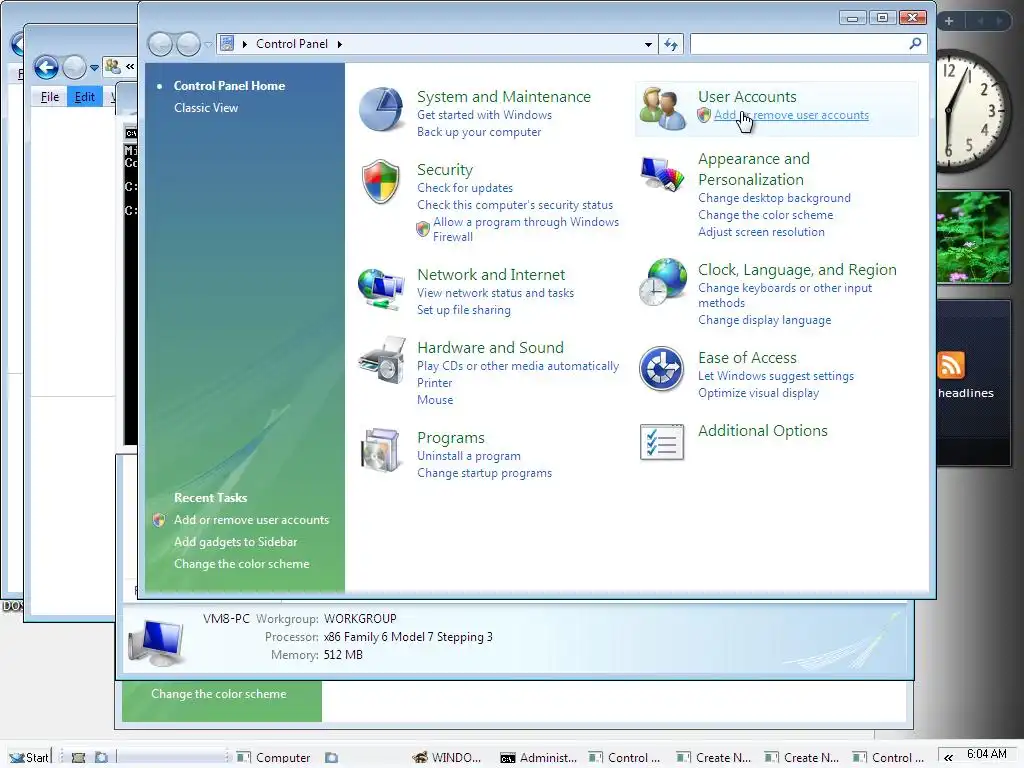
Task: Open the recent pages dropdown in background window
Action: [x=94, y=68]
